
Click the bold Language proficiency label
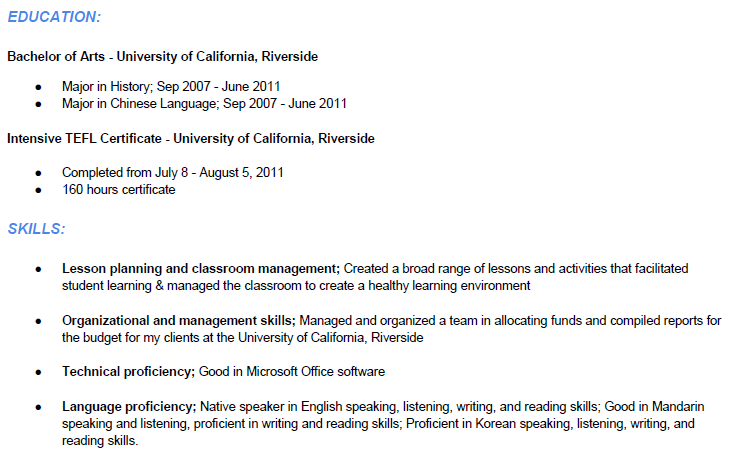128,407
